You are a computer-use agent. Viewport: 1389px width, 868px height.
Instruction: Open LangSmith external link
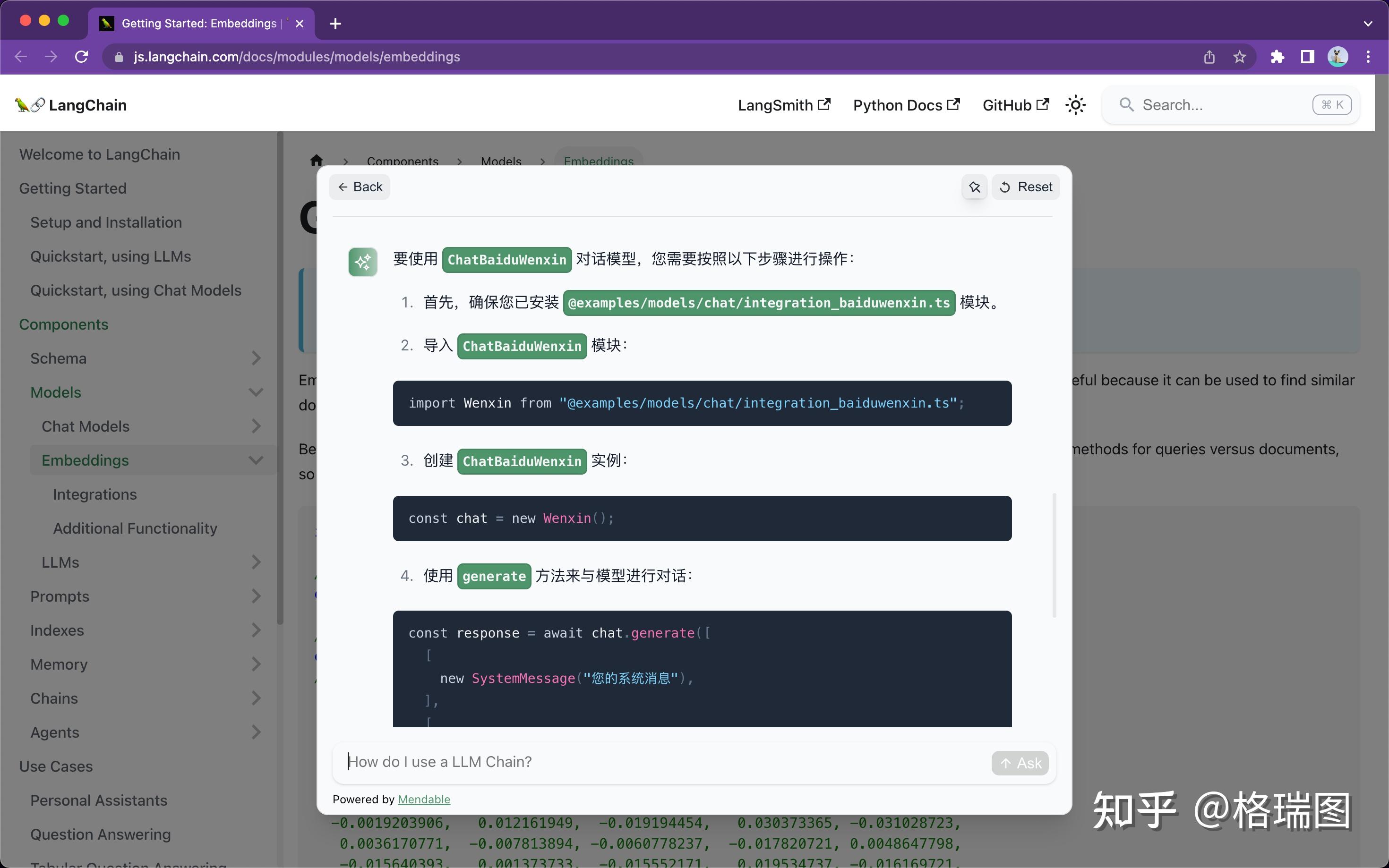[x=784, y=105]
